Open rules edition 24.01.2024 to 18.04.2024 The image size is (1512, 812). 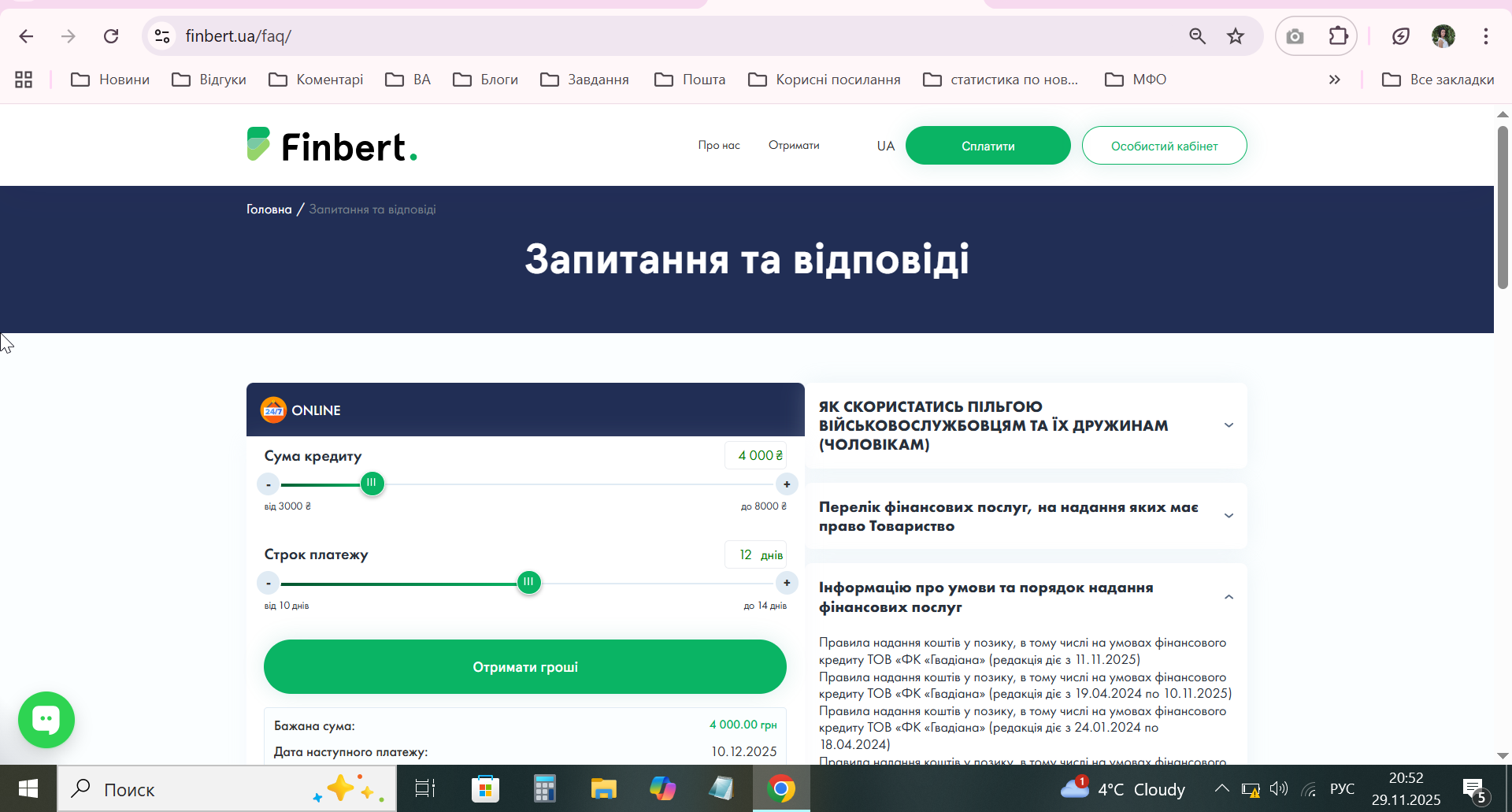coord(1022,728)
